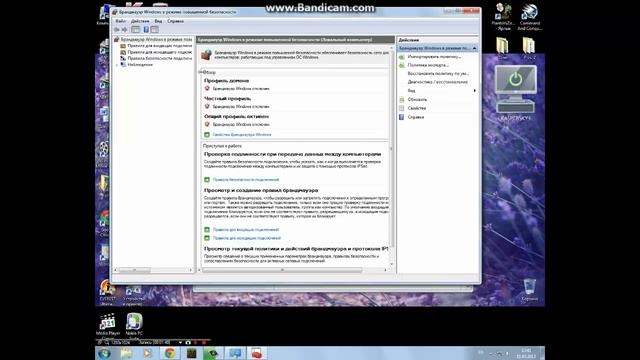
Task: Select outbound connection rules tree item
Action: pyautogui.click(x=159, y=52)
